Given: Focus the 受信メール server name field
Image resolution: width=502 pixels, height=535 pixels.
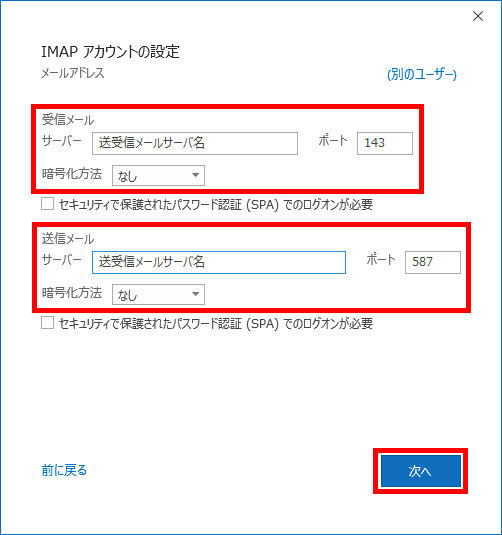Looking at the screenshot, I should [195, 143].
